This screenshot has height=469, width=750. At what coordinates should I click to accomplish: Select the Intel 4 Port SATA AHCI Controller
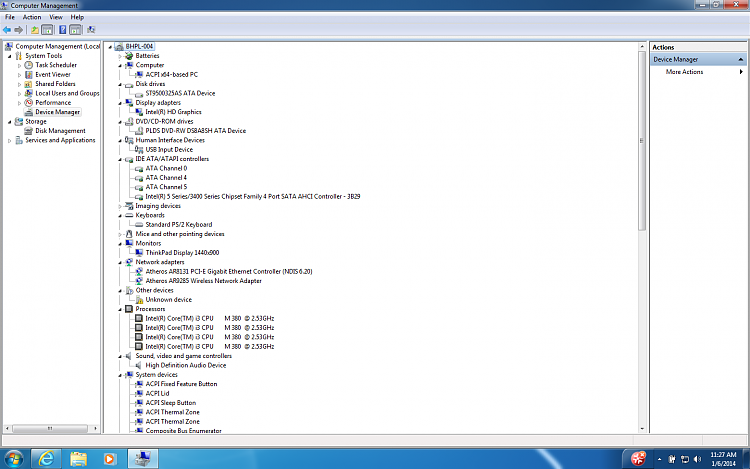click(253, 196)
